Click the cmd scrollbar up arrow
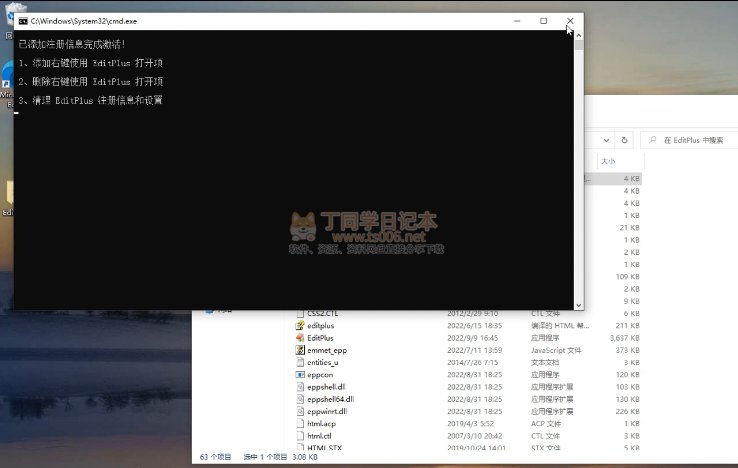The width and height of the screenshot is (738, 468). point(579,35)
